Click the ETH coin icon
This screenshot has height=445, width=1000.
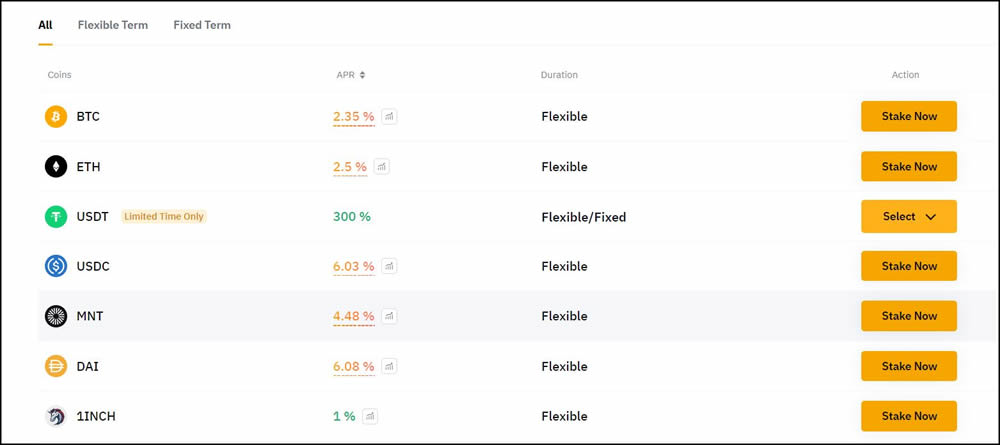[56, 167]
